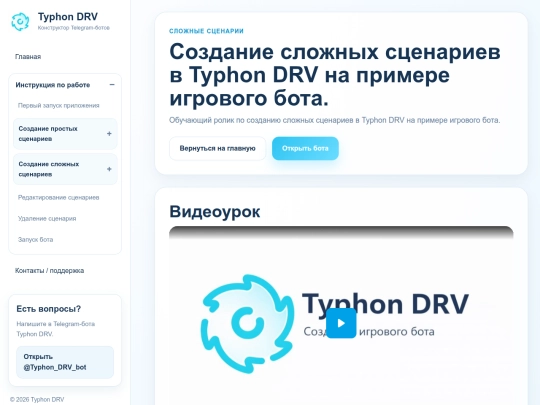Collapse the Инструкция по работе section
The height and width of the screenshot is (405, 540).
[112, 85]
